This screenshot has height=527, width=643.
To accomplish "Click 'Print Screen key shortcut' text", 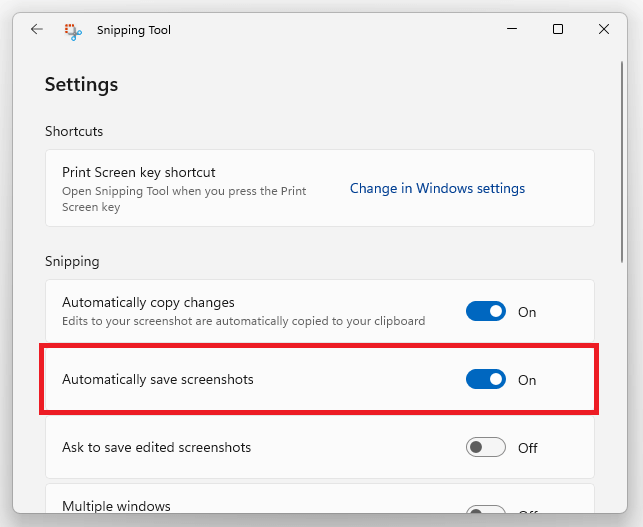I will (x=139, y=172).
